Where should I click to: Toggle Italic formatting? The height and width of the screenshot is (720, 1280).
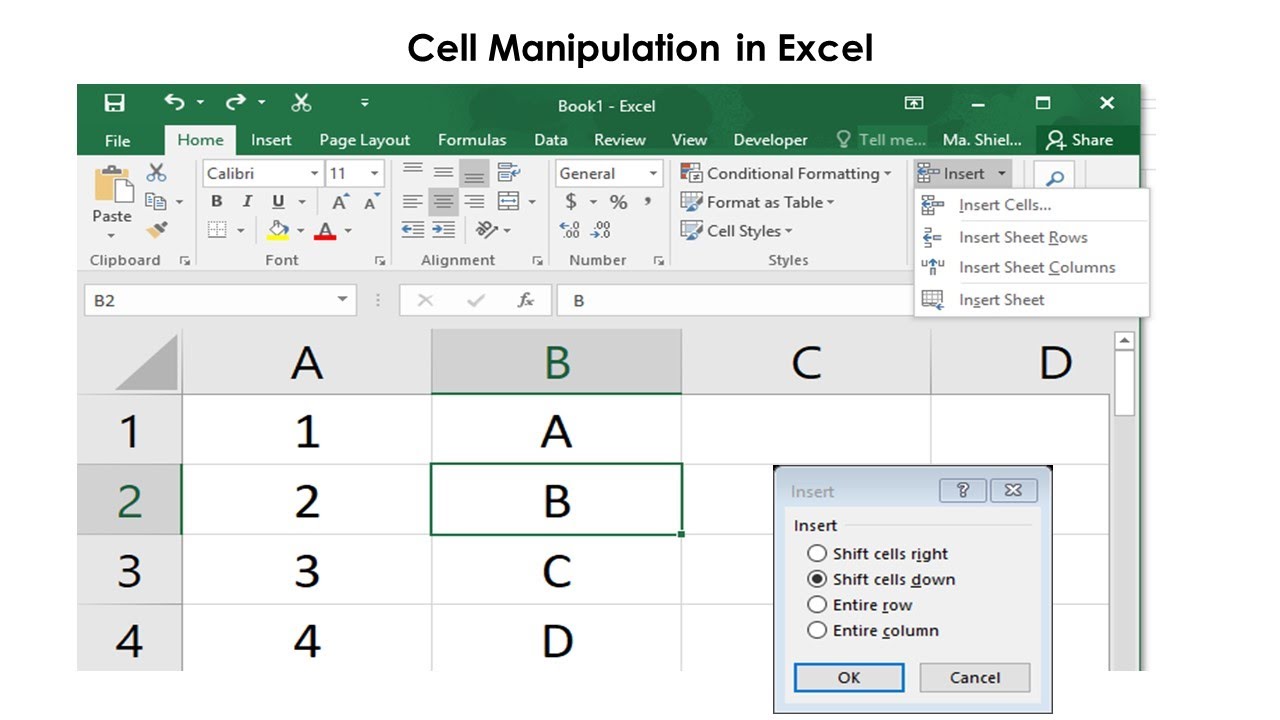(x=247, y=202)
